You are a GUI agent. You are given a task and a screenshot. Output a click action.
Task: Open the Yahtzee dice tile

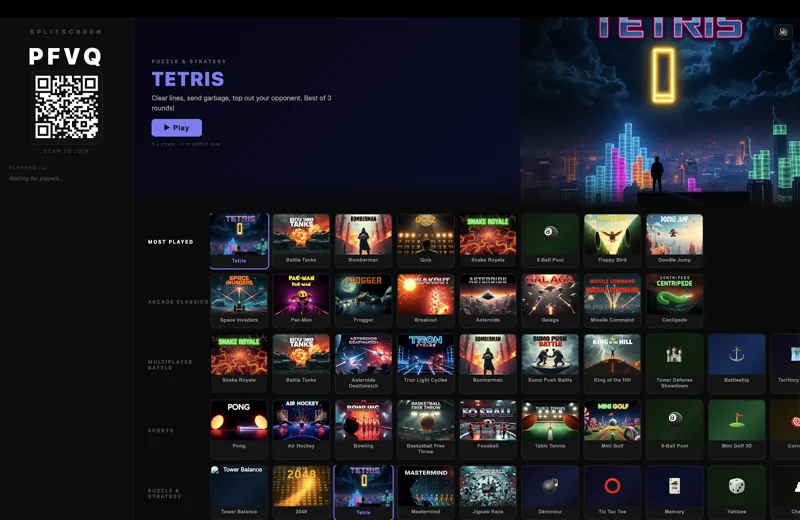click(737, 492)
